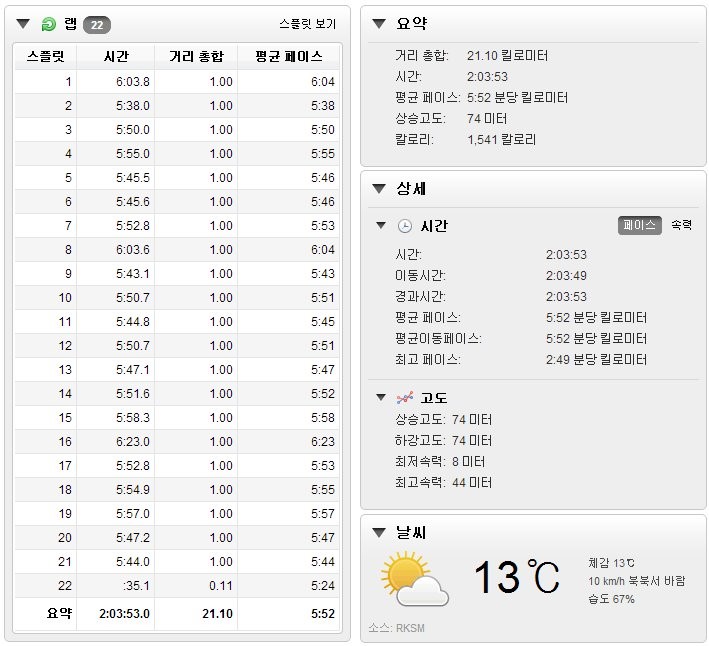Click the 시간 column header in table

coord(116,56)
